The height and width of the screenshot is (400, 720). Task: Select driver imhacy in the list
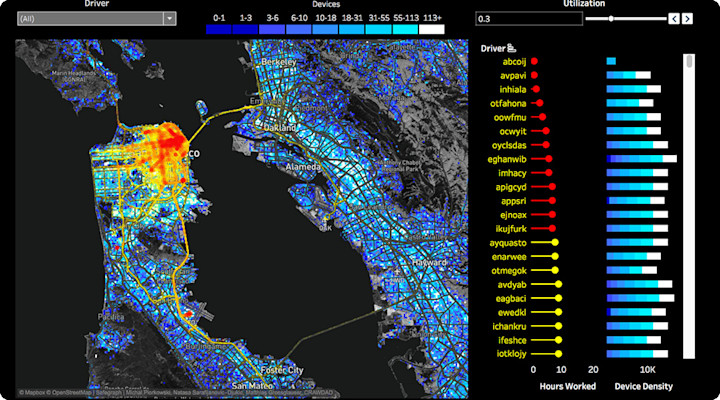[x=512, y=173]
